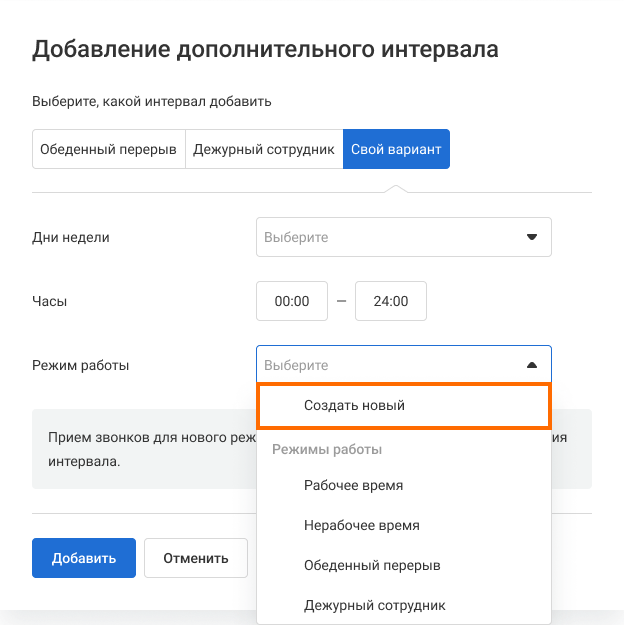Collapse Режим работы list via up arrow
The image size is (624, 625).
(531, 366)
